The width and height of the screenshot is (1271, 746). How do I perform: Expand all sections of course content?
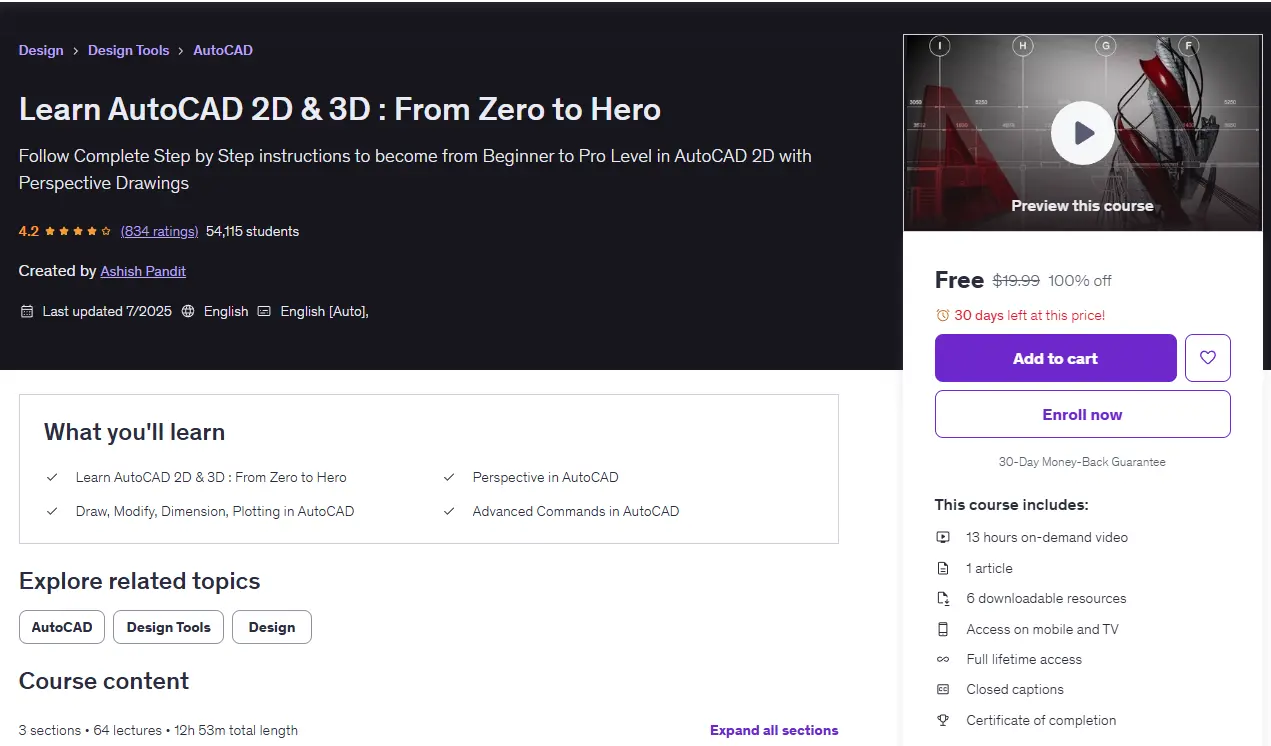[774, 730]
